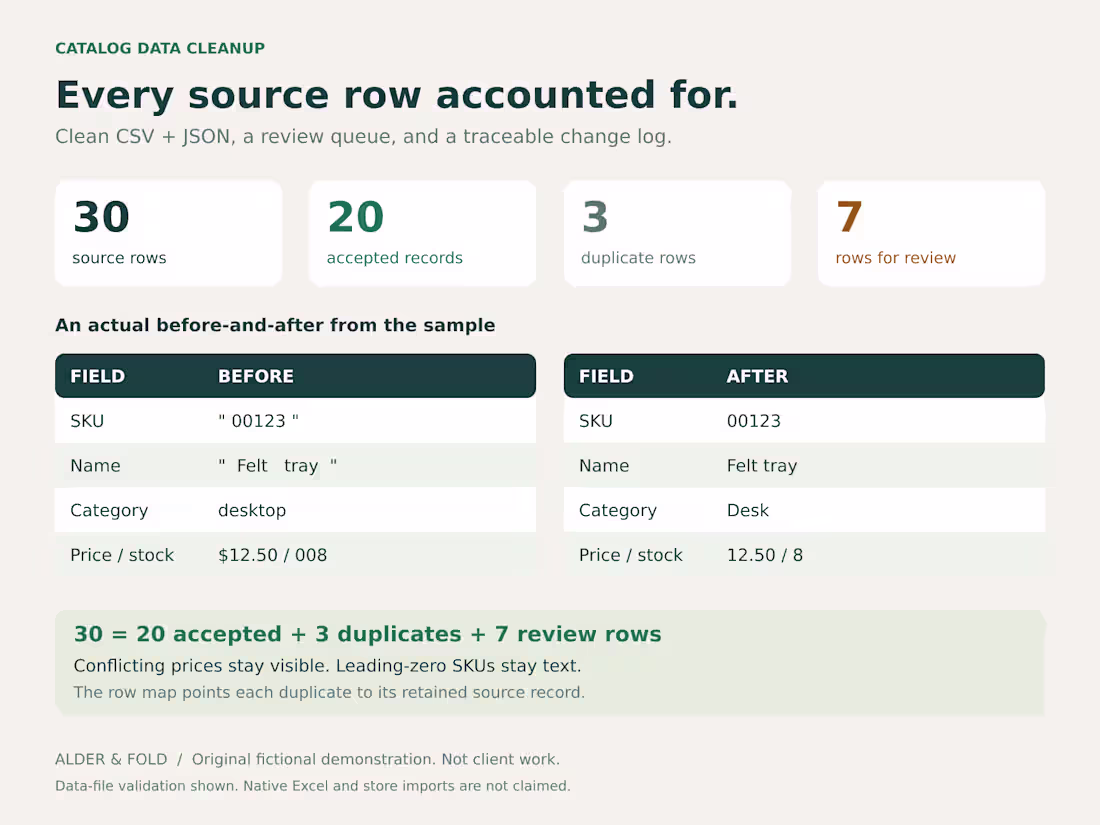1100x825 pixels.
Task: Click the 'Every source row accounted for.' headline
Action: point(396,95)
